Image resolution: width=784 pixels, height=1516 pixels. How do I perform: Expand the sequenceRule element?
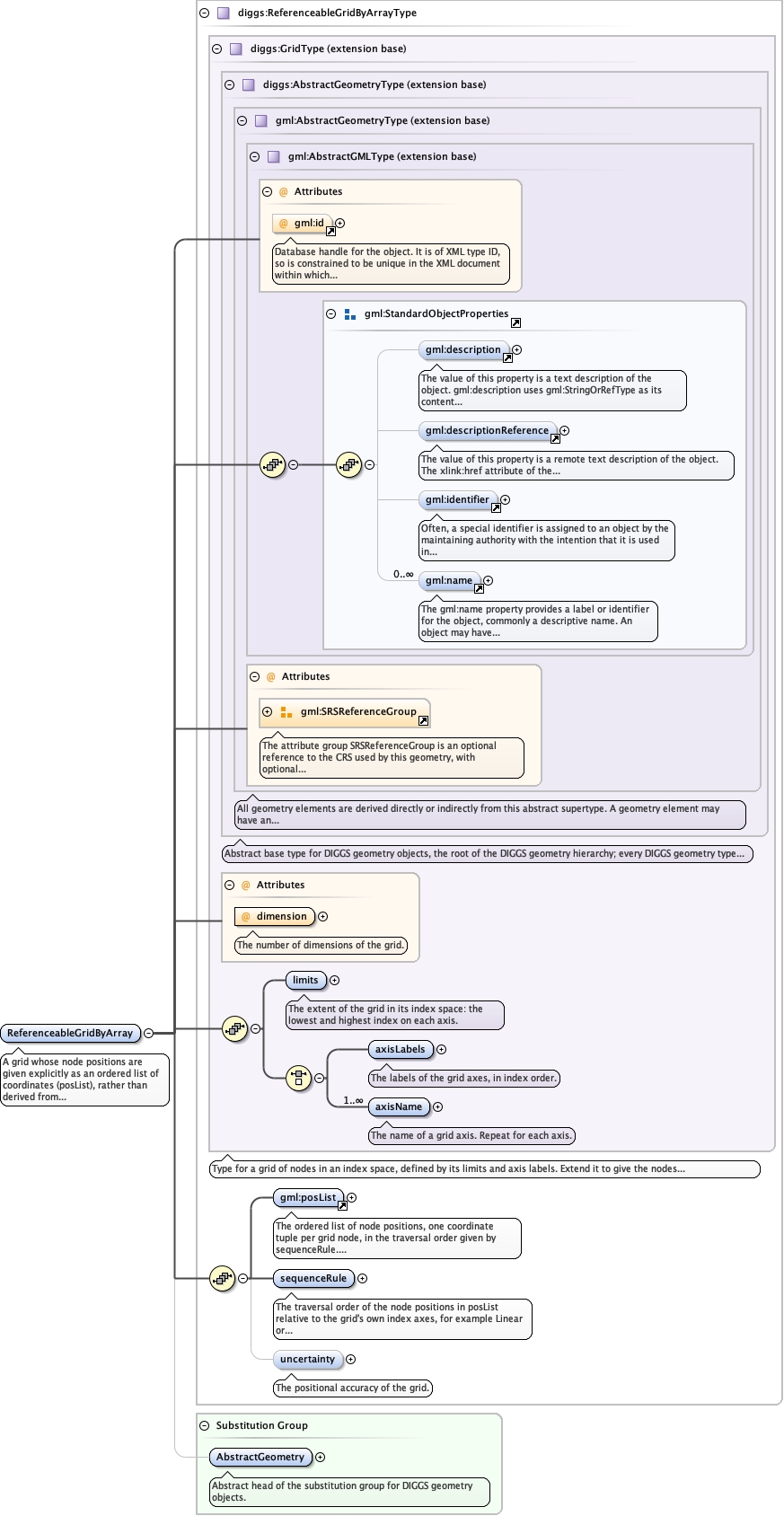click(363, 1279)
